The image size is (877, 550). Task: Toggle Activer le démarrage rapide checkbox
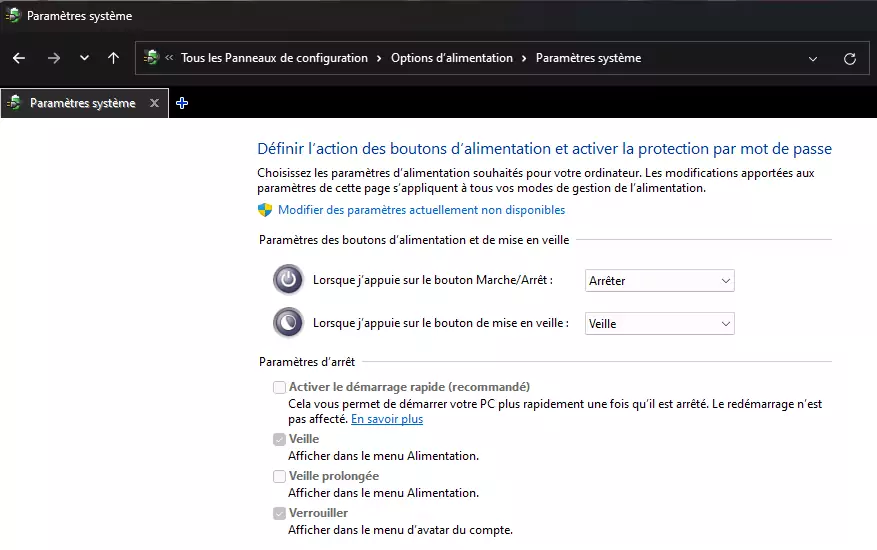[279, 387]
